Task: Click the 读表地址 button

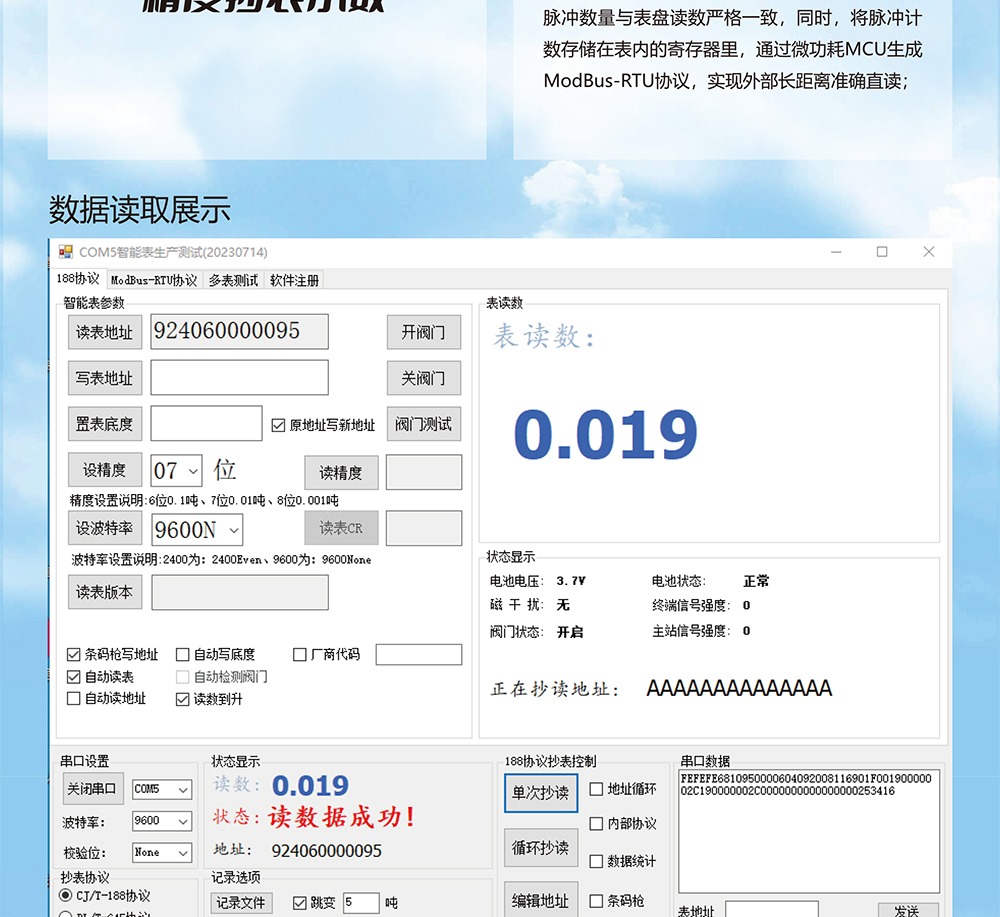Action: click(105, 332)
